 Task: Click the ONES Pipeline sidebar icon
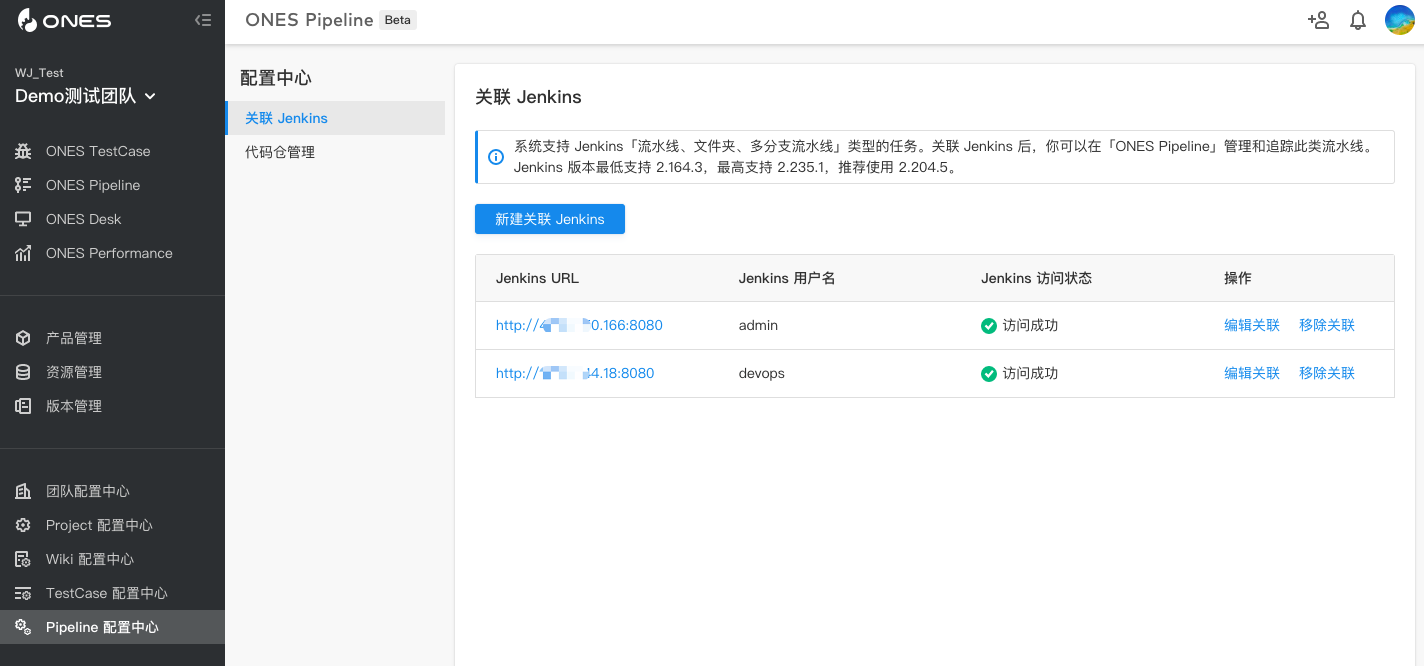pos(23,185)
